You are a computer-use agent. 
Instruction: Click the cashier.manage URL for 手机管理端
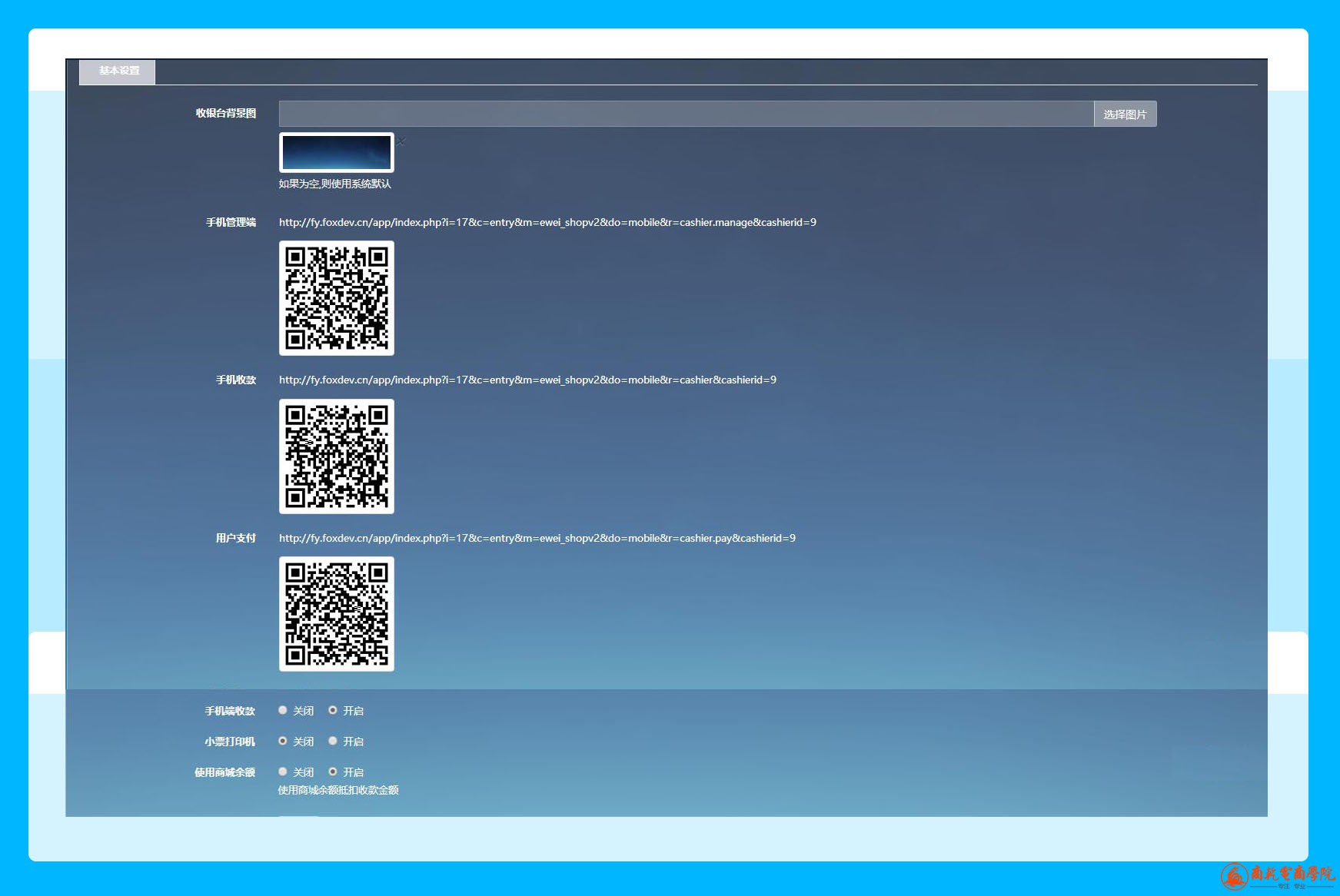tap(547, 222)
